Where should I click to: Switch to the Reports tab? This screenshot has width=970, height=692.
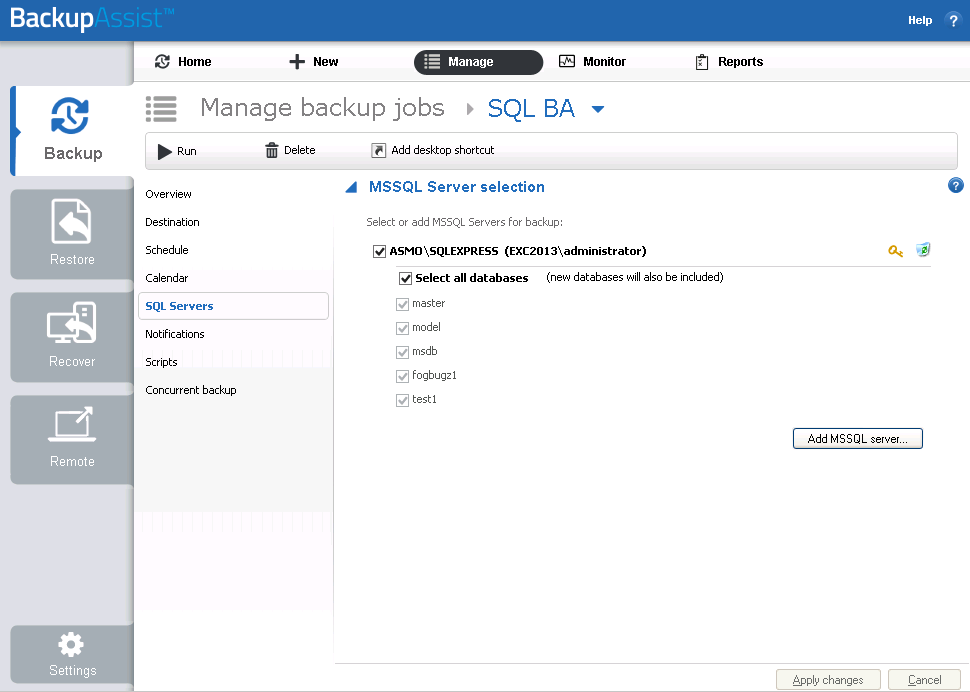point(729,62)
